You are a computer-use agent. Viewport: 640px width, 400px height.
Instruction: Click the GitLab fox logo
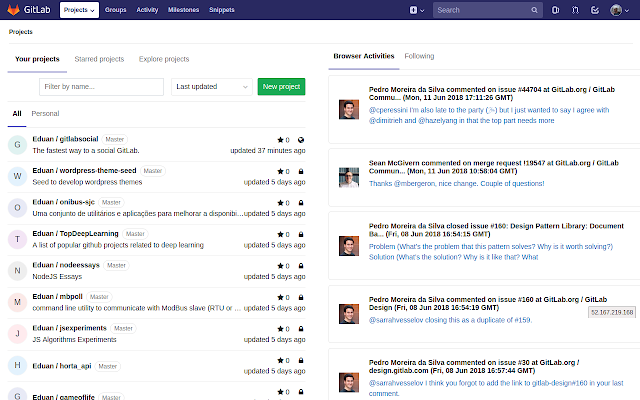(13, 10)
